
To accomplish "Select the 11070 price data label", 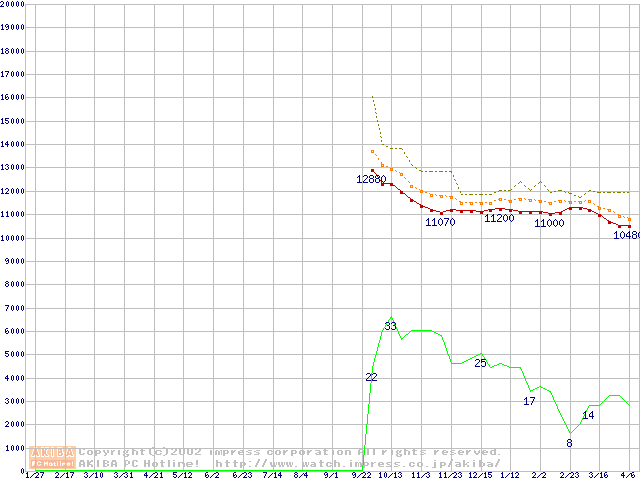I will [x=440, y=222].
